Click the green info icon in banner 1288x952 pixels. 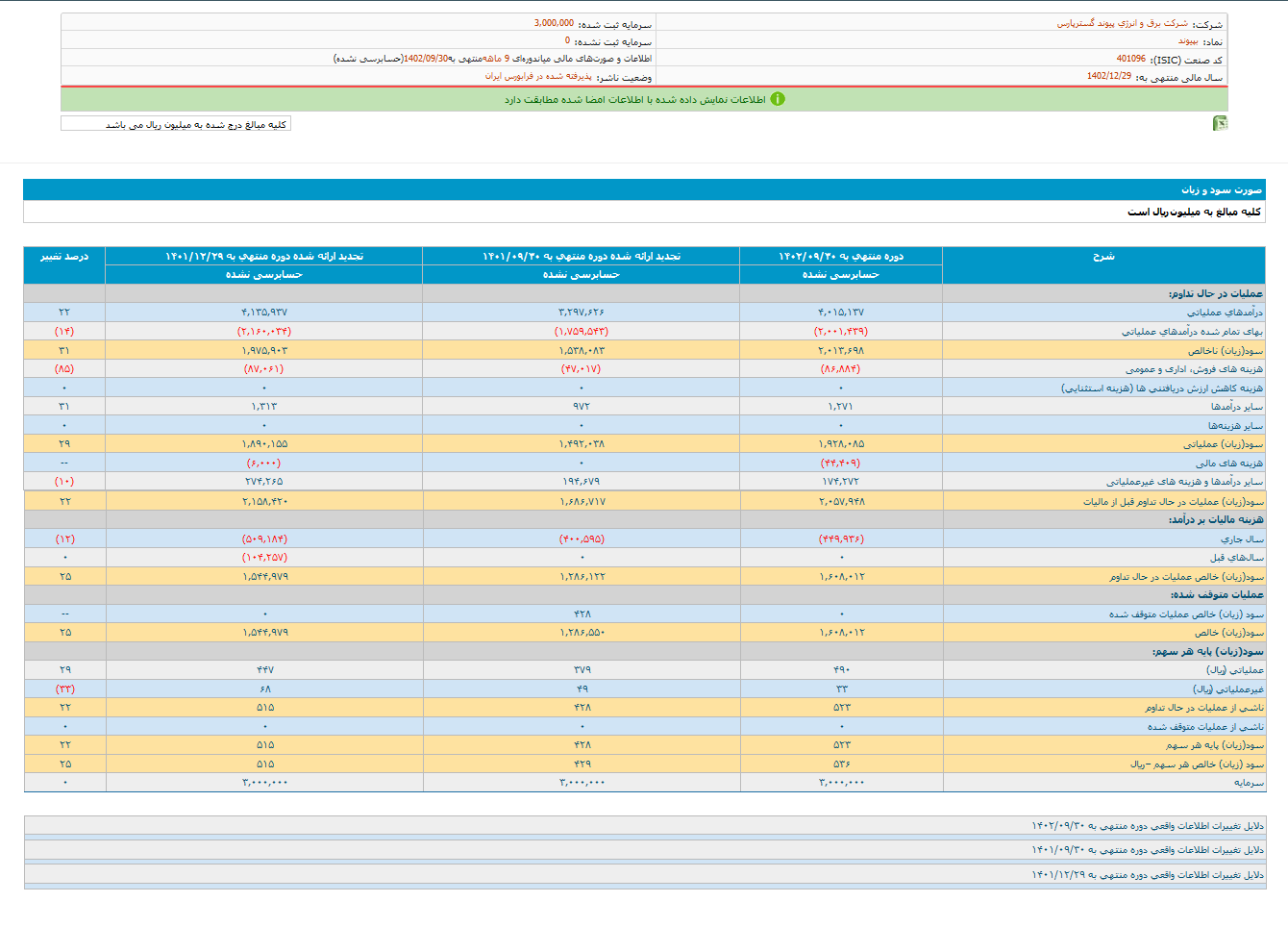(778, 99)
